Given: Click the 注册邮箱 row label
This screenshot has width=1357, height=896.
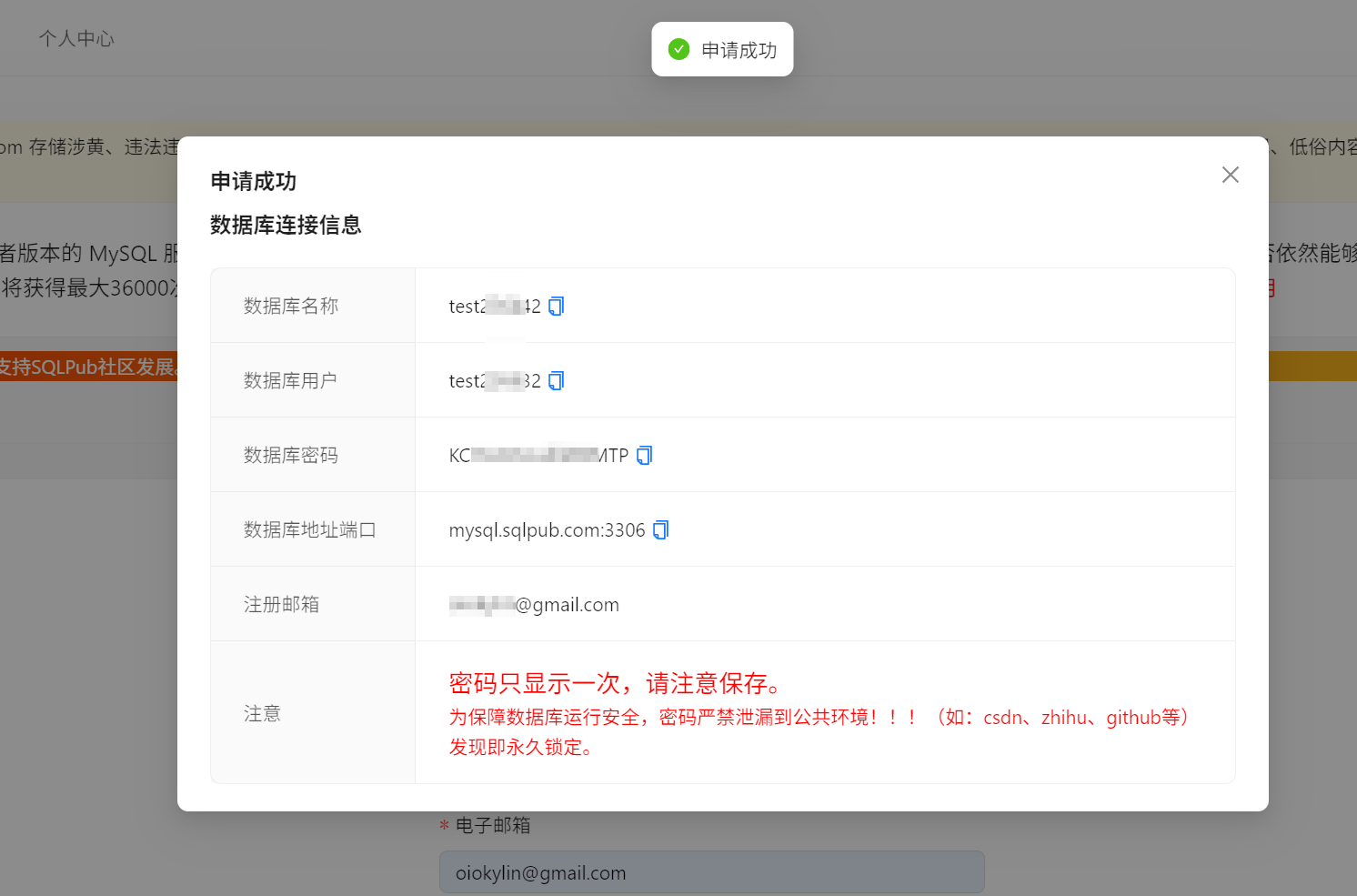Looking at the screenshot, I should pos(281,605).
